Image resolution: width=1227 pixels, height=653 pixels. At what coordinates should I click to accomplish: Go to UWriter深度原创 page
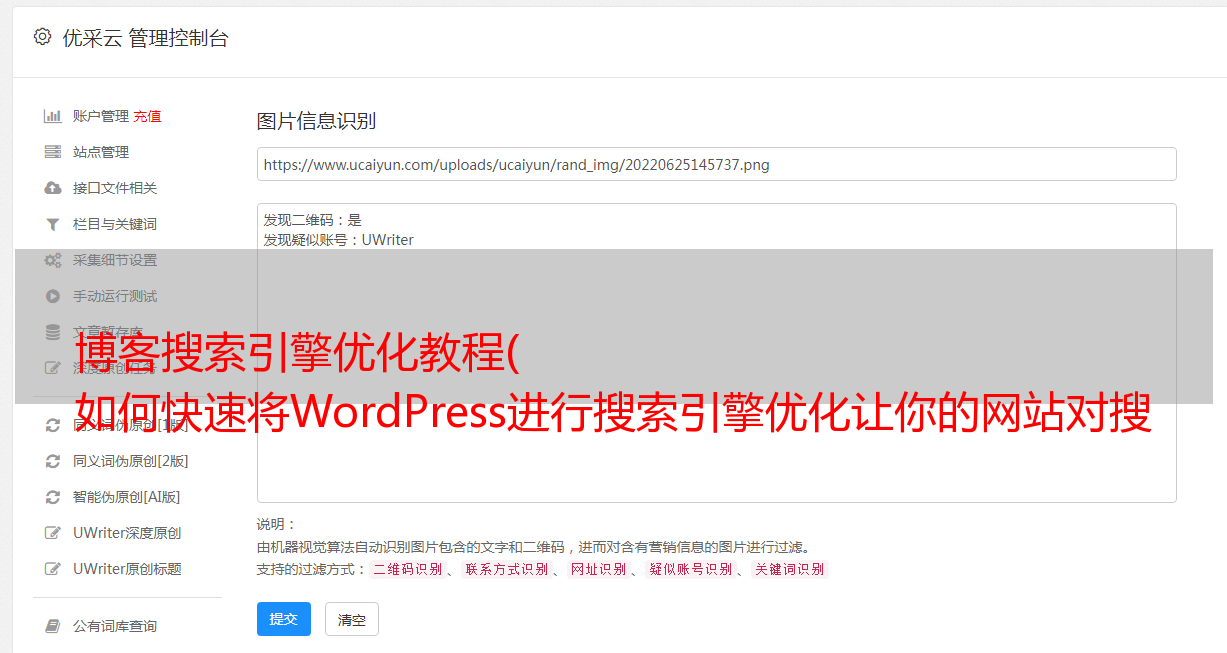pos(127,533)
